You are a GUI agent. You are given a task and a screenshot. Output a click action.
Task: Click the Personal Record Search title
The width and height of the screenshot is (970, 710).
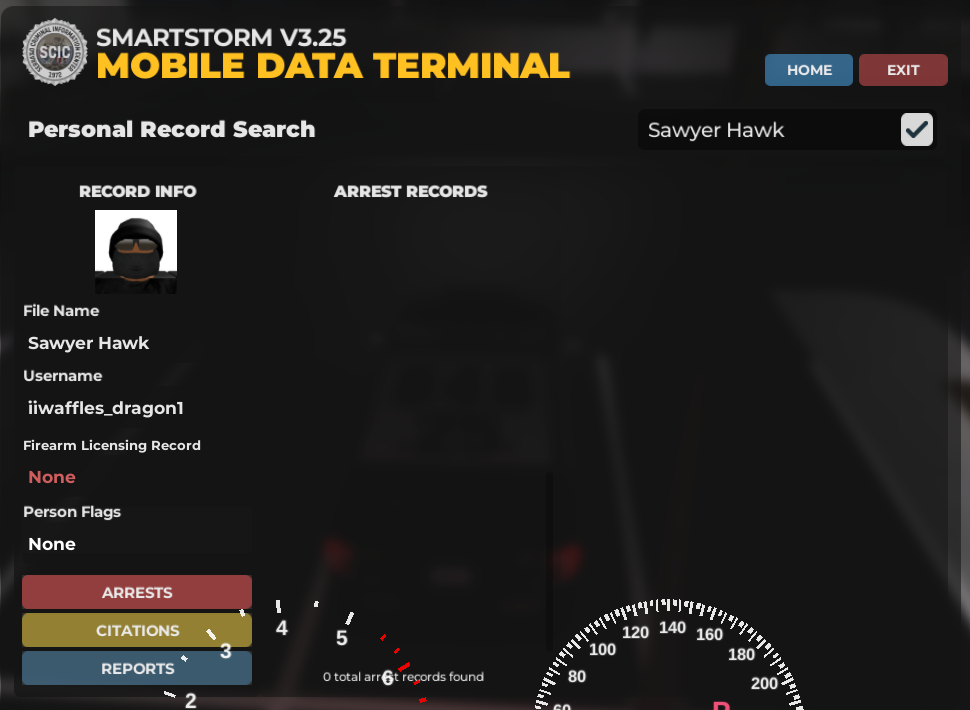coord(171,129)
